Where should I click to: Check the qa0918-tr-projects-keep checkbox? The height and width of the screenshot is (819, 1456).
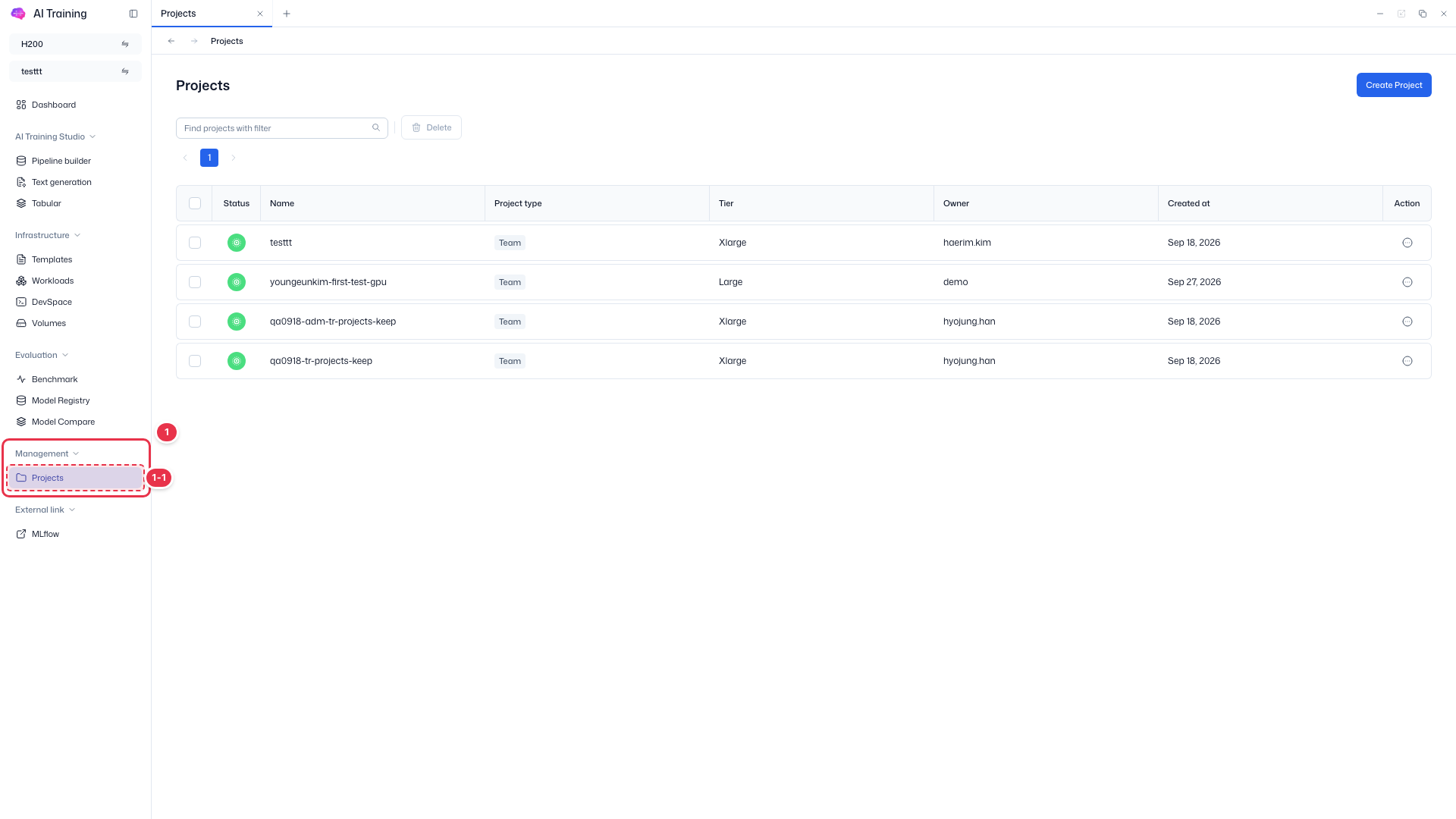(195, 361)
